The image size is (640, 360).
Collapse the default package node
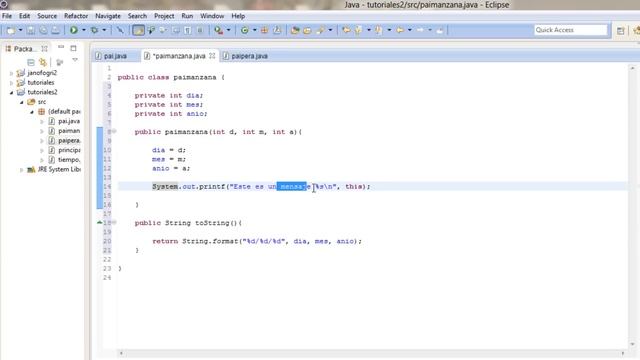(x=32, y=112)
